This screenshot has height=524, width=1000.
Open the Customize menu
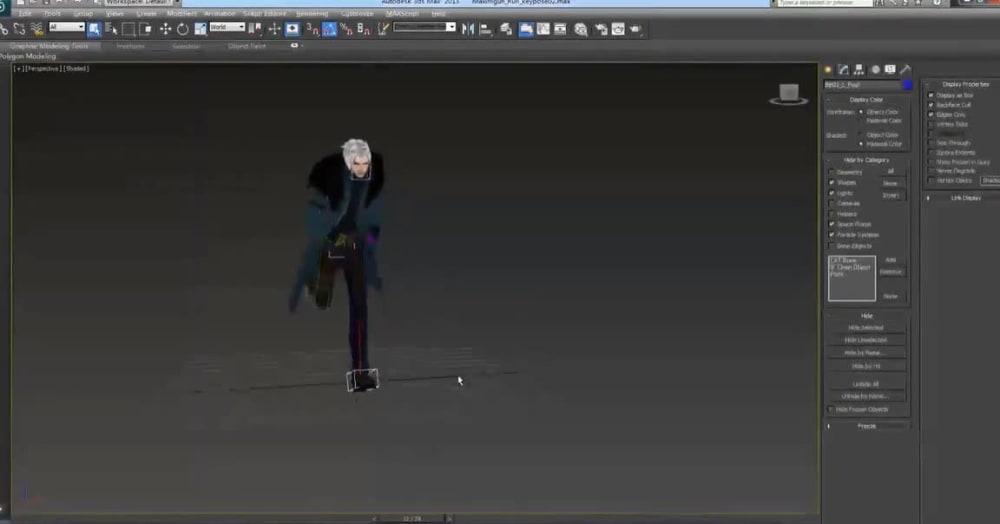(x=357, y=13)
